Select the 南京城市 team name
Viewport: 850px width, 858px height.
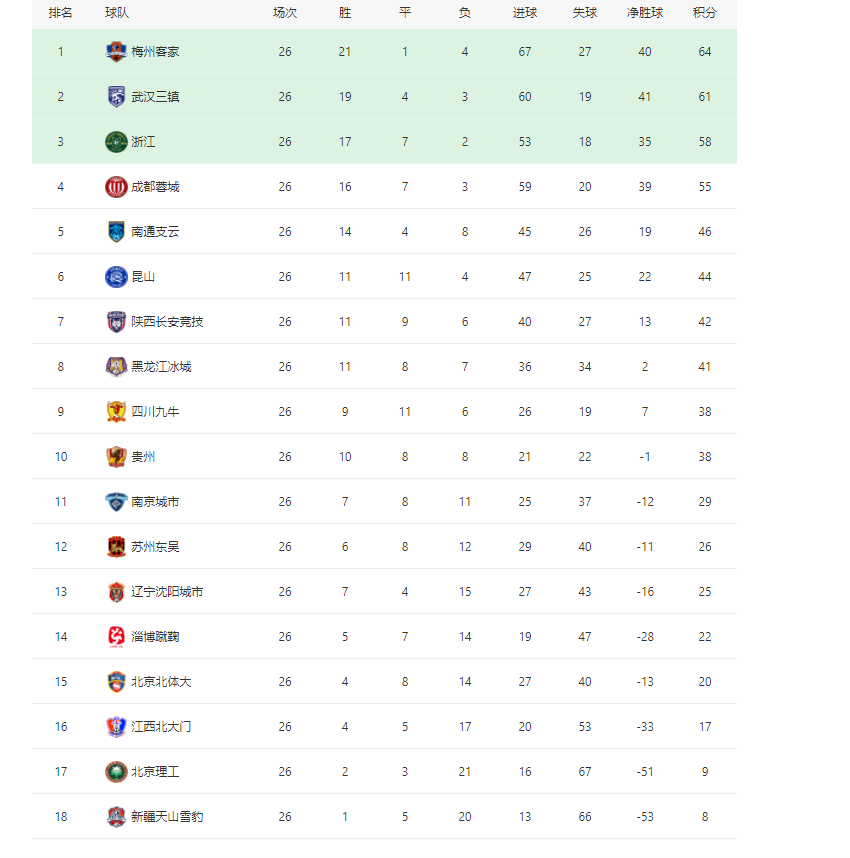point(155,502)
